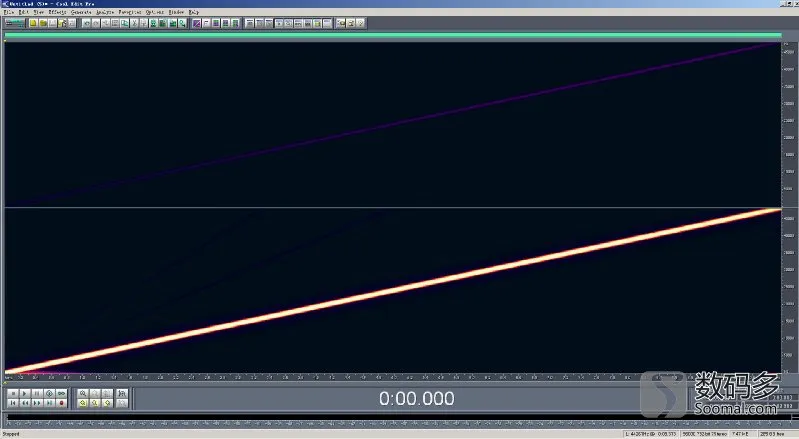This screenshot has width=799, height=439.
Task: Jump to the beginning with Go to Start
Action: [x=13, y=403]
